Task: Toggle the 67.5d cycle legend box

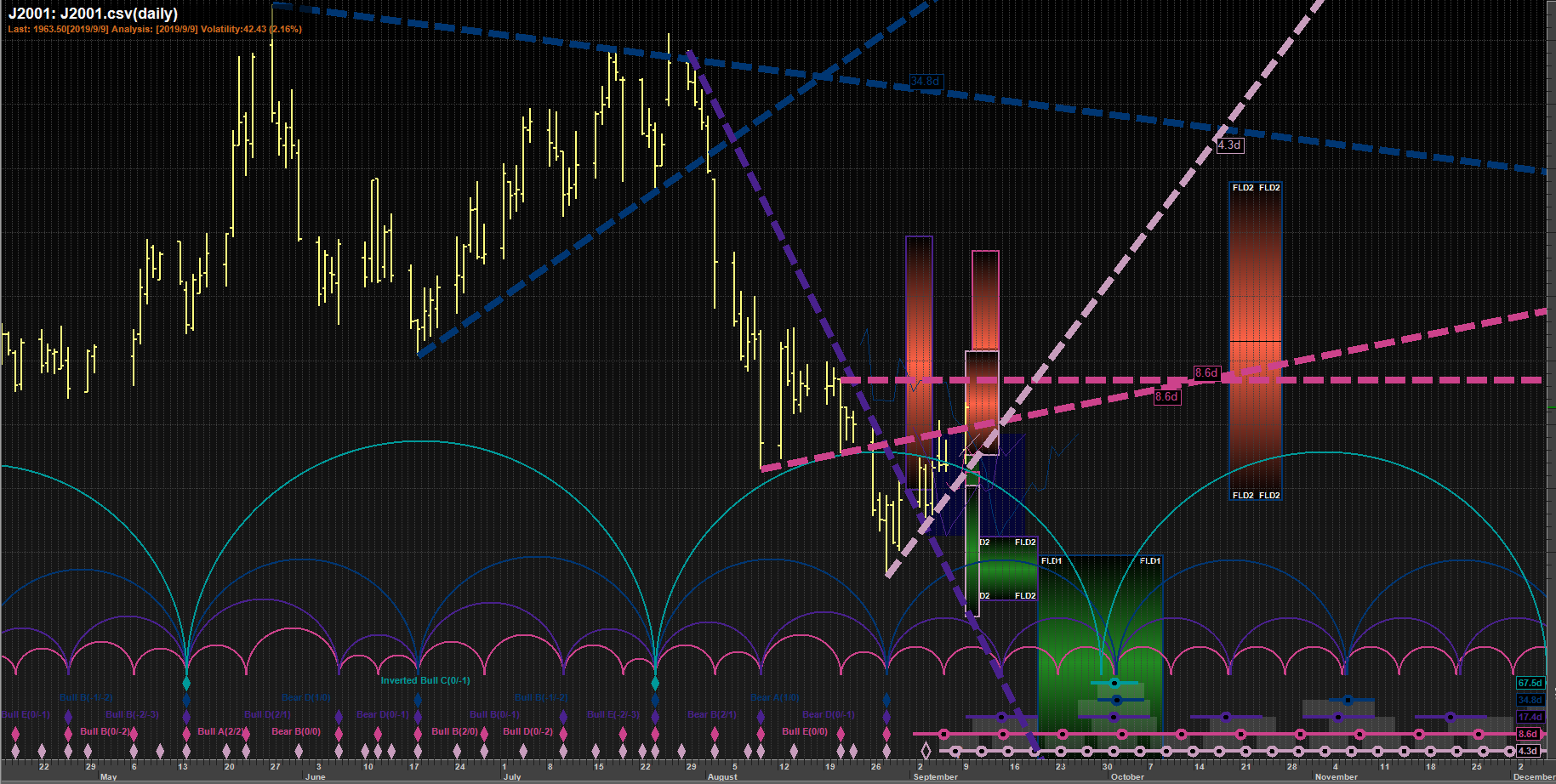Action: (x=1530, y=683)
